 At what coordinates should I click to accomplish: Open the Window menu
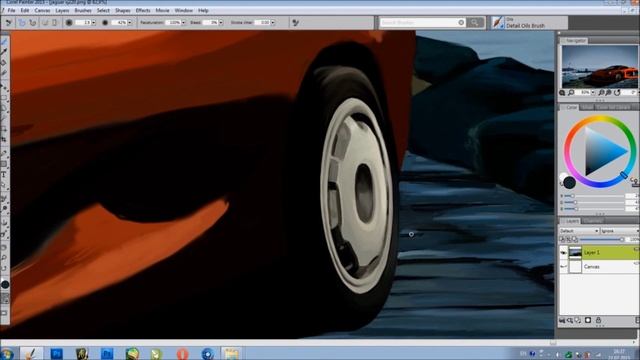pyautogui.click(x=184, y=11)
